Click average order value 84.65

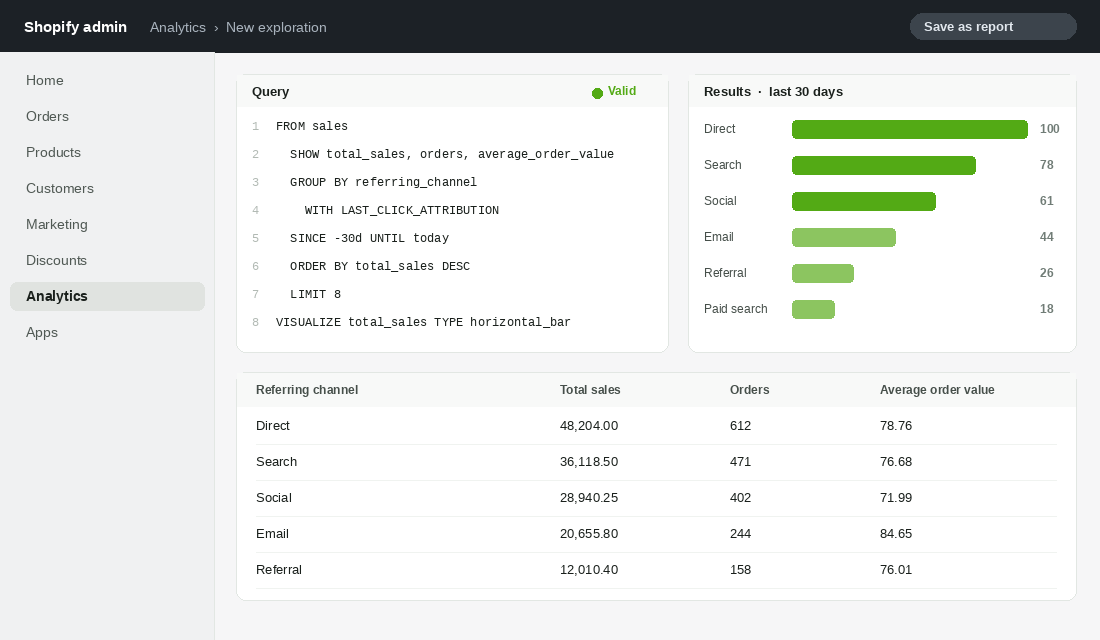896,534
